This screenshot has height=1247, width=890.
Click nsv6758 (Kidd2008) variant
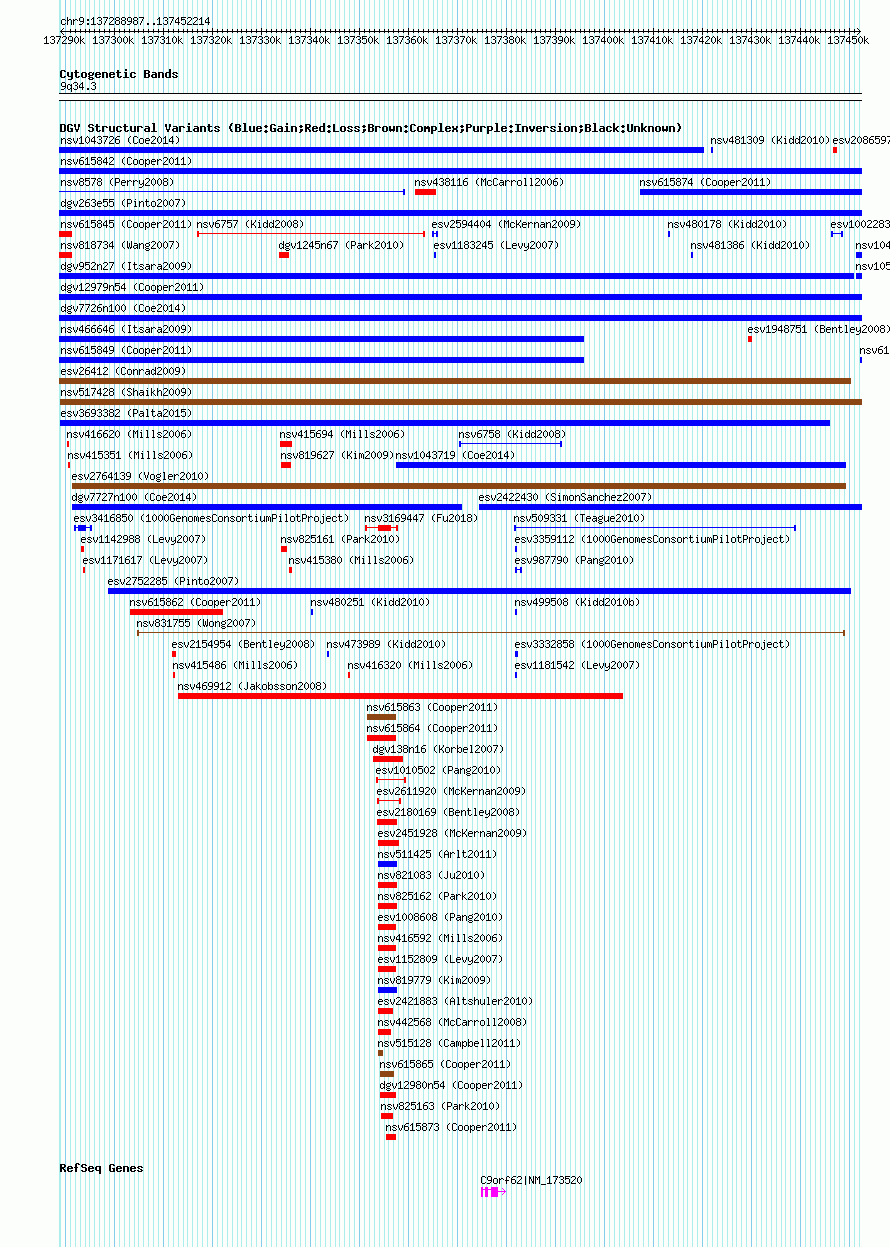pos(512,434)
